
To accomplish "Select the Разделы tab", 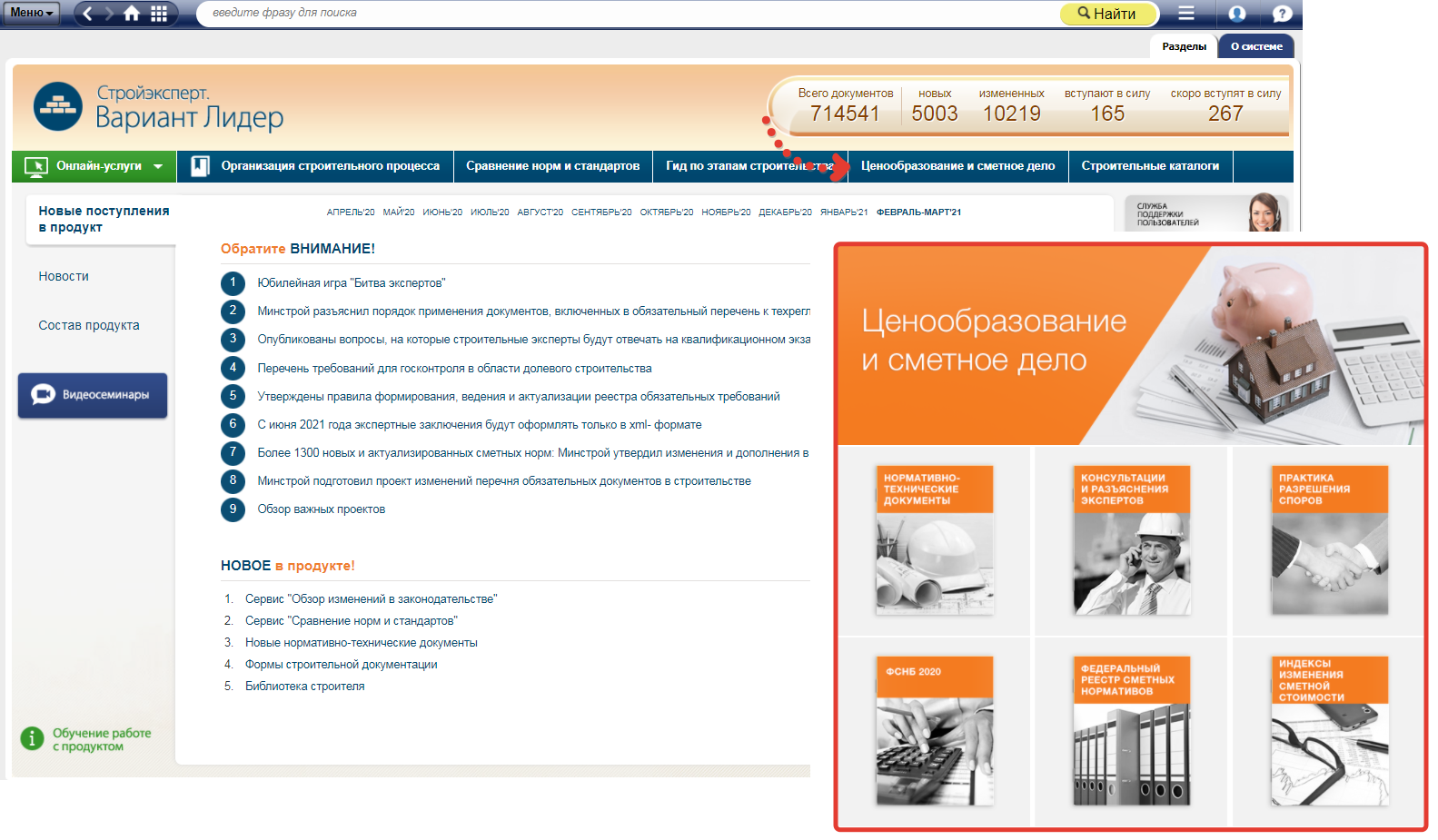I will coord(1184,46).
